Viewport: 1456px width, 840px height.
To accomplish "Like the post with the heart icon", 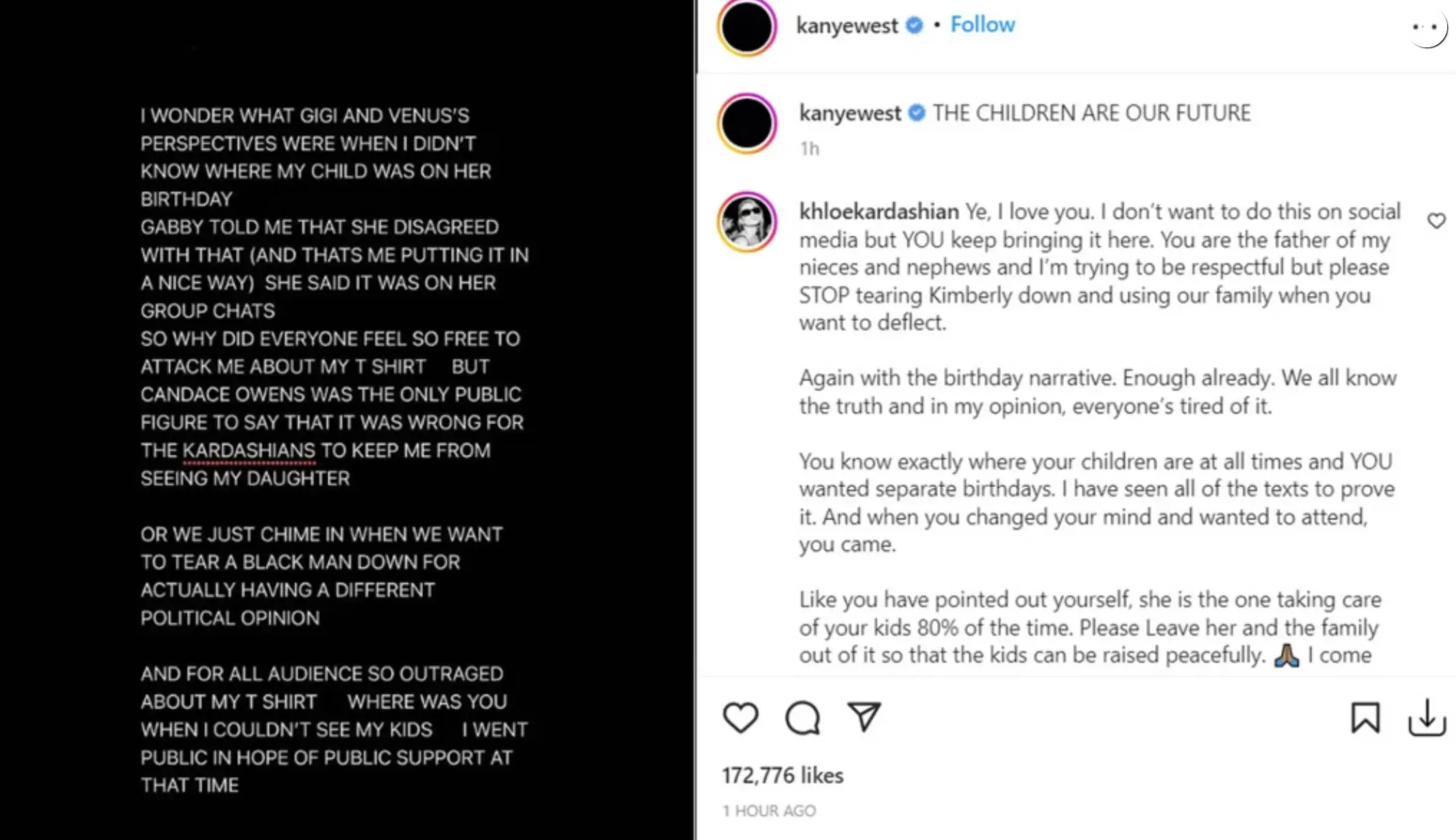I will point(740,718).
